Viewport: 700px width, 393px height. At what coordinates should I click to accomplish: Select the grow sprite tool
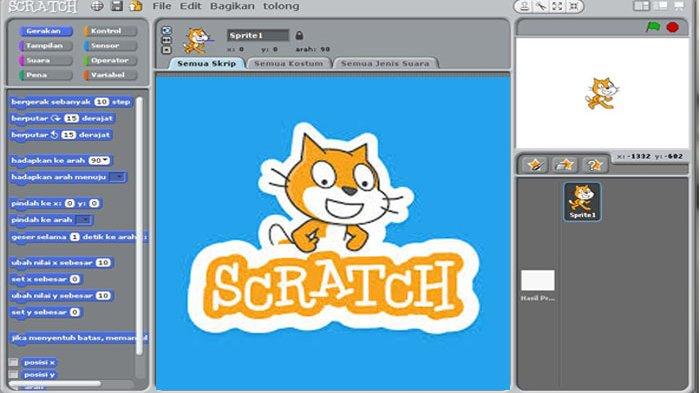[x=557, y=6]
